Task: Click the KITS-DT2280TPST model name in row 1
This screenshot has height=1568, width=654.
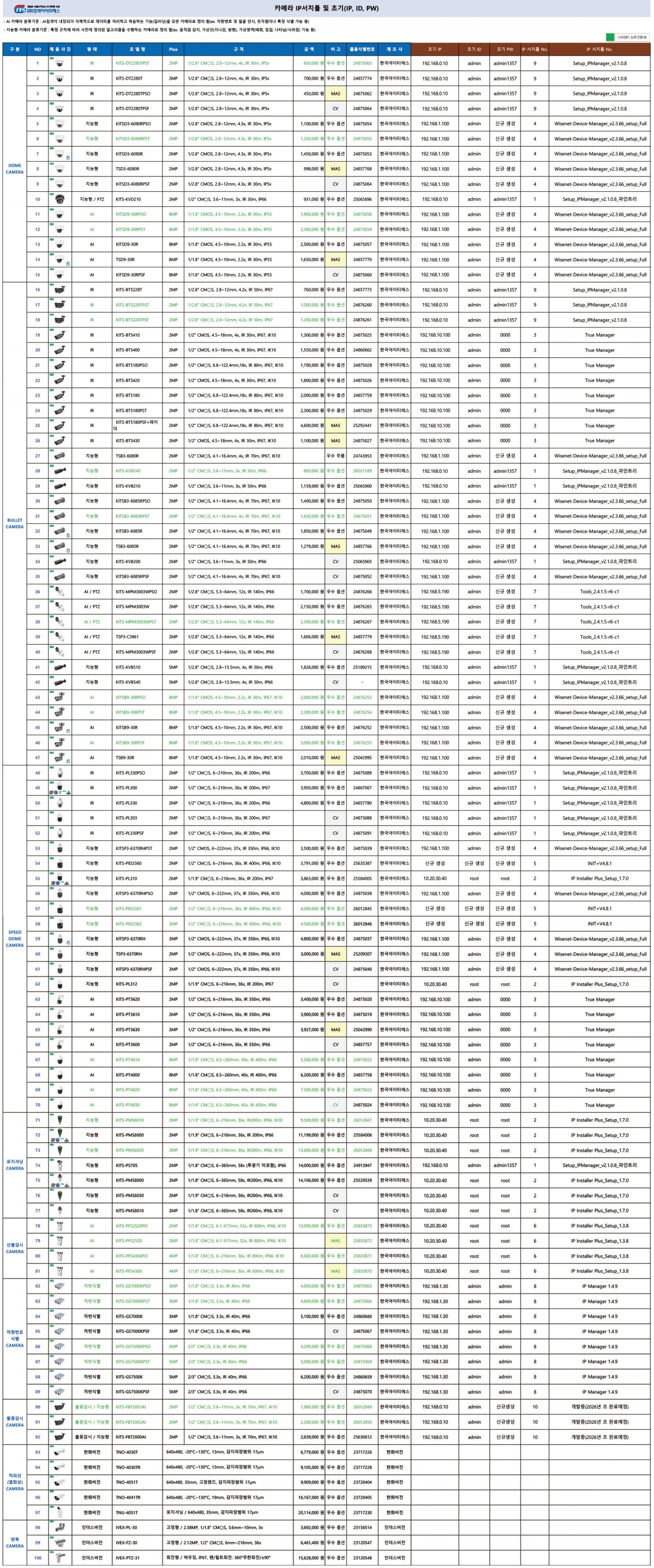Action: point(132,63)
